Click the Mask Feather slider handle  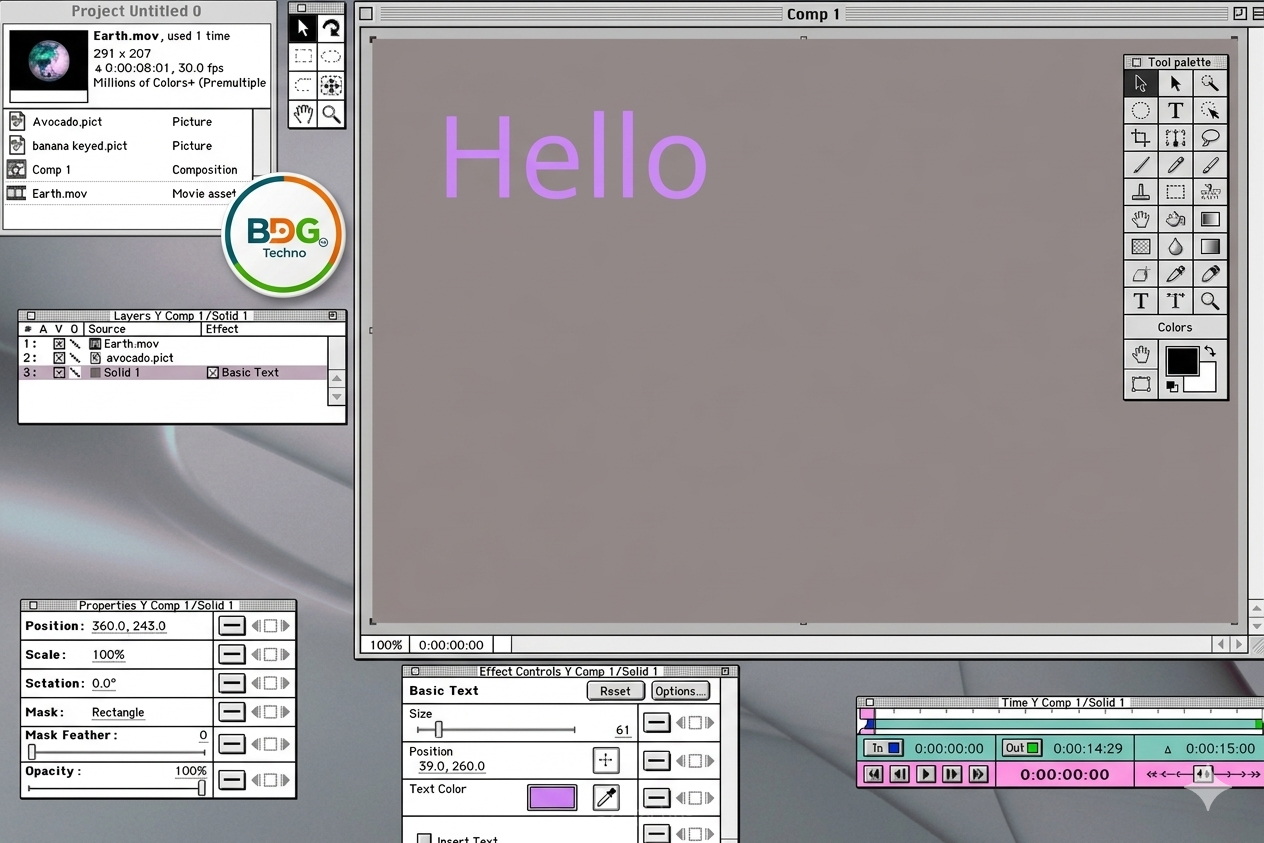(32, 751)
